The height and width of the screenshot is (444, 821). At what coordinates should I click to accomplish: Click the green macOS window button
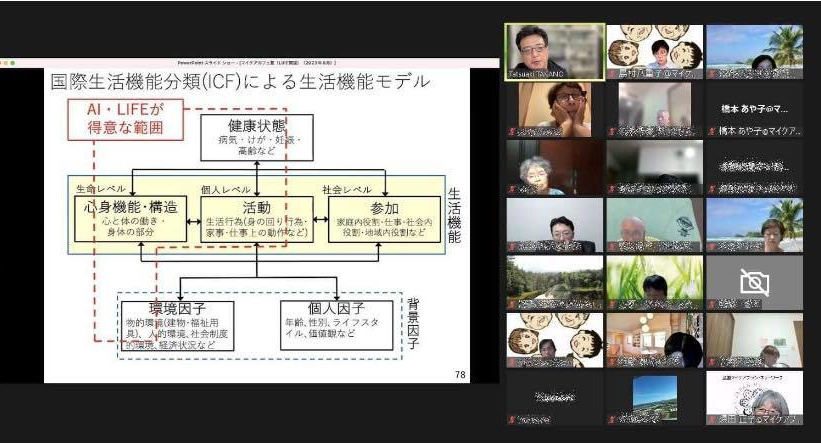(13, 63)
